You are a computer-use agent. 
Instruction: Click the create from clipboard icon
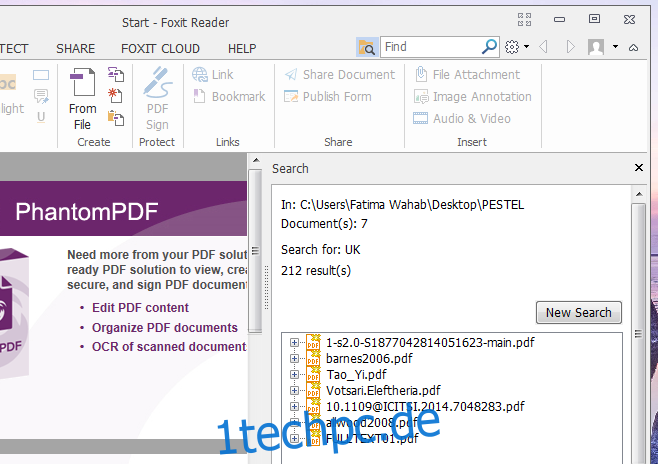[x=115, y=118]
